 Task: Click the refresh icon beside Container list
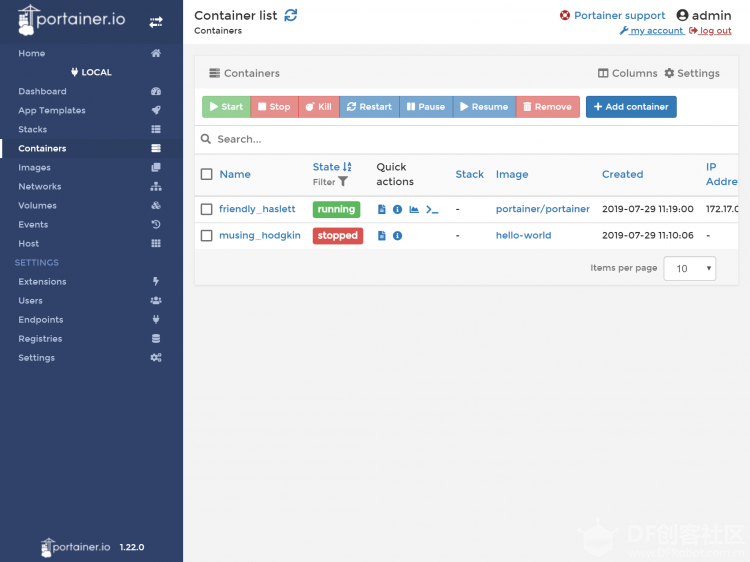[291, 15]
